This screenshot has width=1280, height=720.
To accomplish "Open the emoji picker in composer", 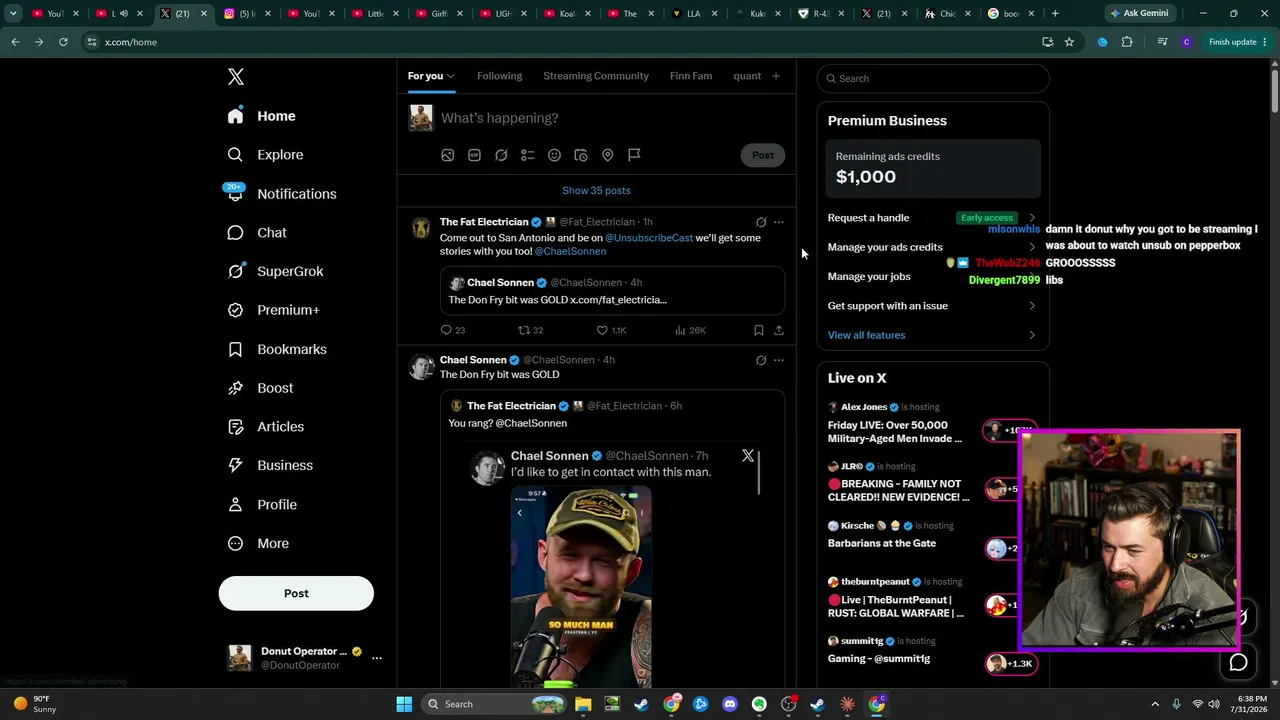I will pos(554,155).
